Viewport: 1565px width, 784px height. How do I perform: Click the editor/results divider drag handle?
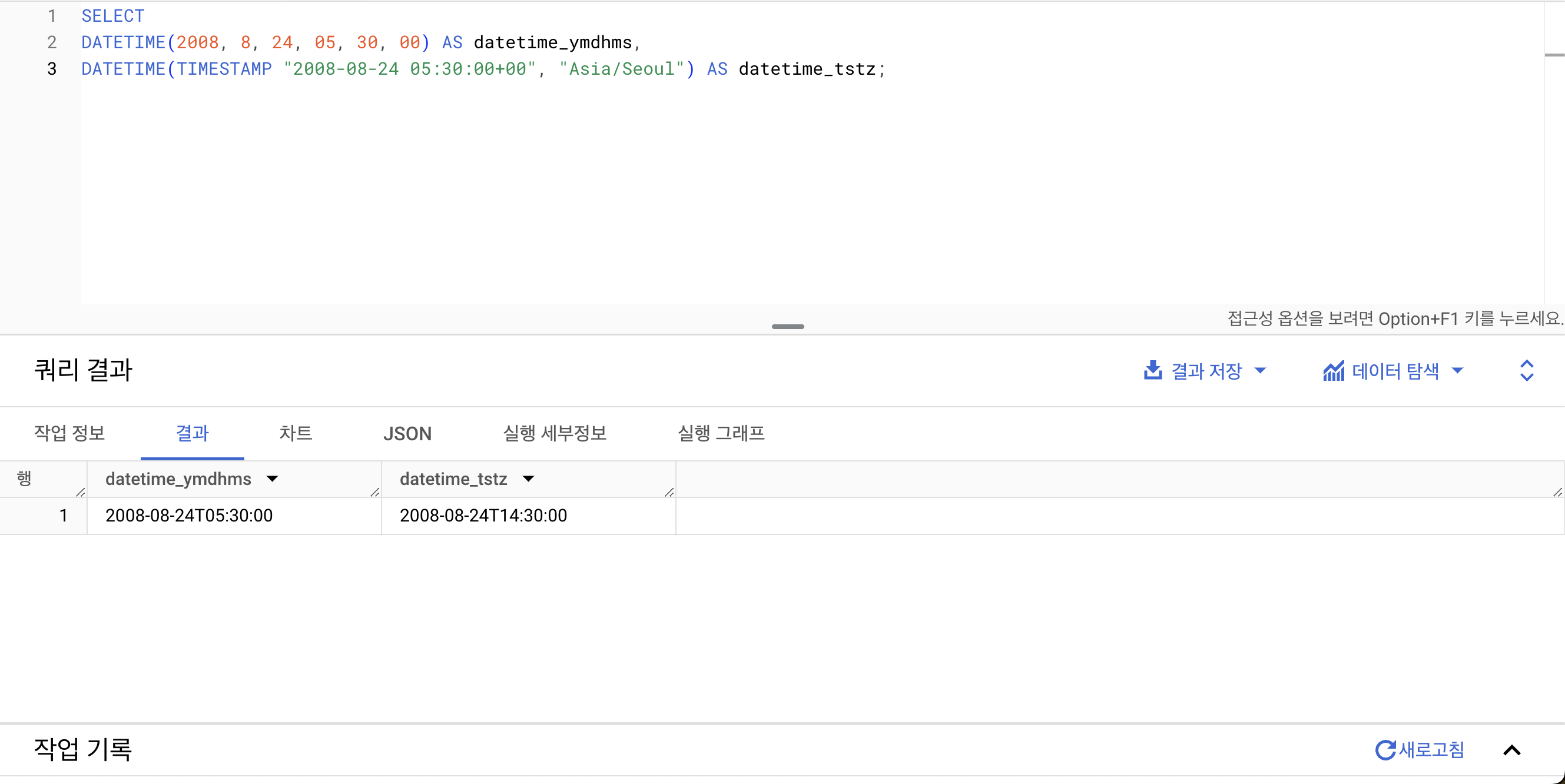(787, 327)
